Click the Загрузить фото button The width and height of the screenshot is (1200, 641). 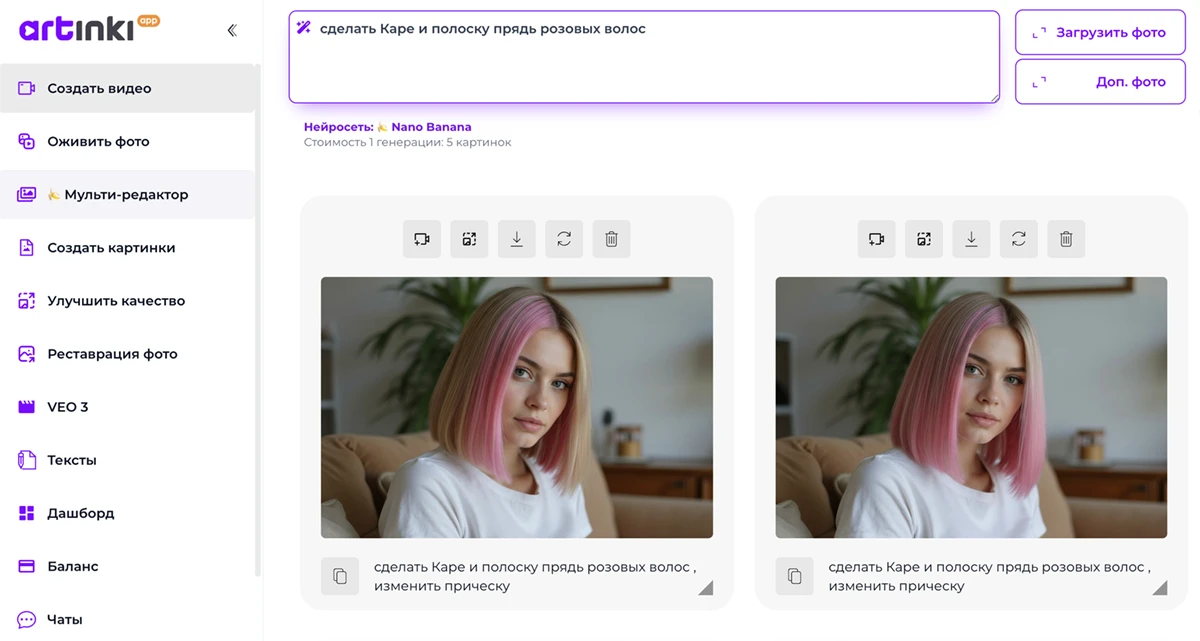(1099, 33)
